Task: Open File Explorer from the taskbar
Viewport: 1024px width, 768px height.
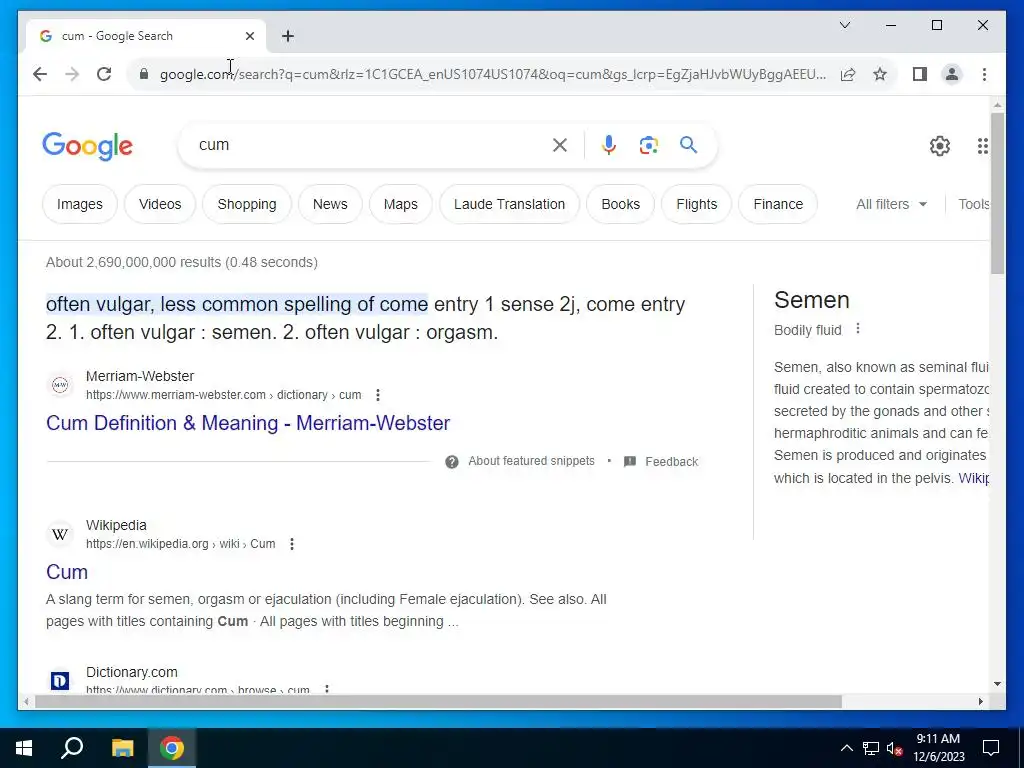Action: click(x=122, y=748)
